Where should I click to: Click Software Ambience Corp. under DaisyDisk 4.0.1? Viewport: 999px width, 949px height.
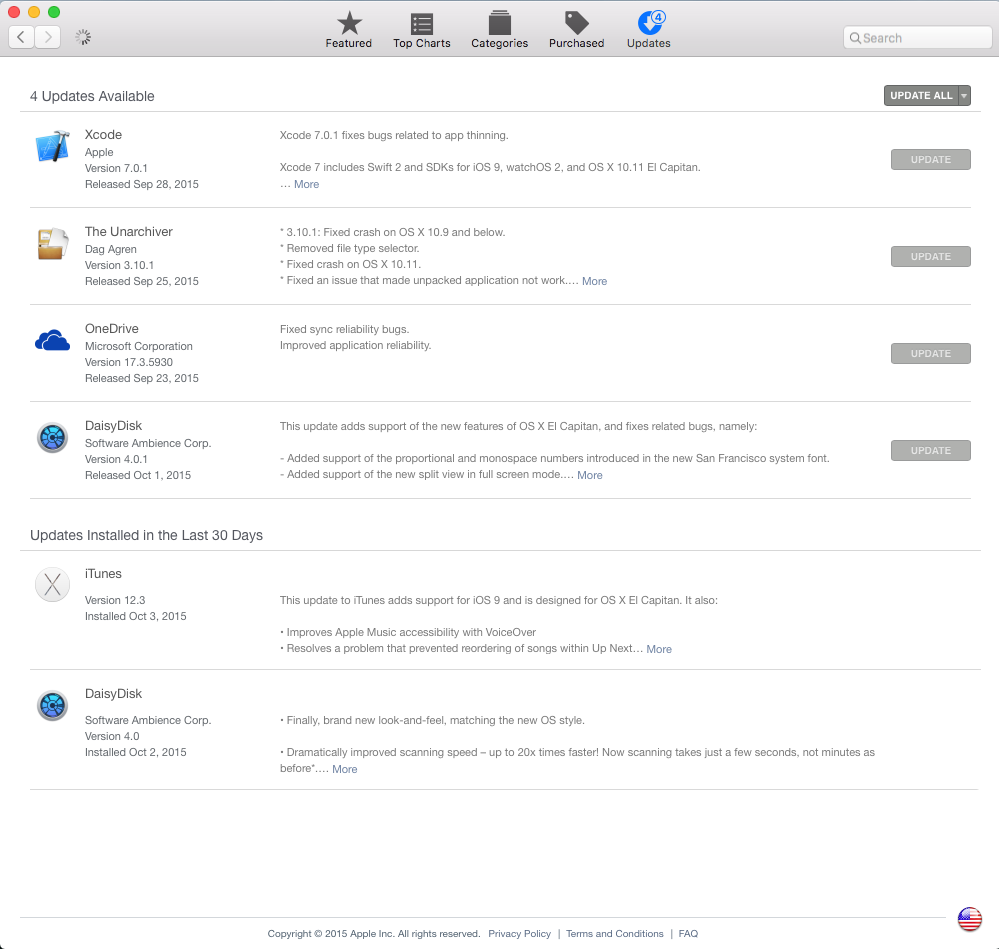tap(148, 443)
